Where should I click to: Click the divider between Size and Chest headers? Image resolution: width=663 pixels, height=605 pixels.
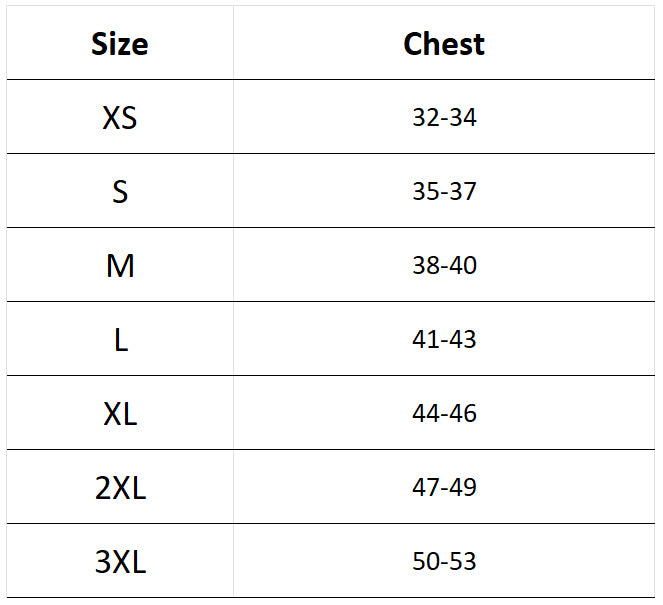(233, 44)
